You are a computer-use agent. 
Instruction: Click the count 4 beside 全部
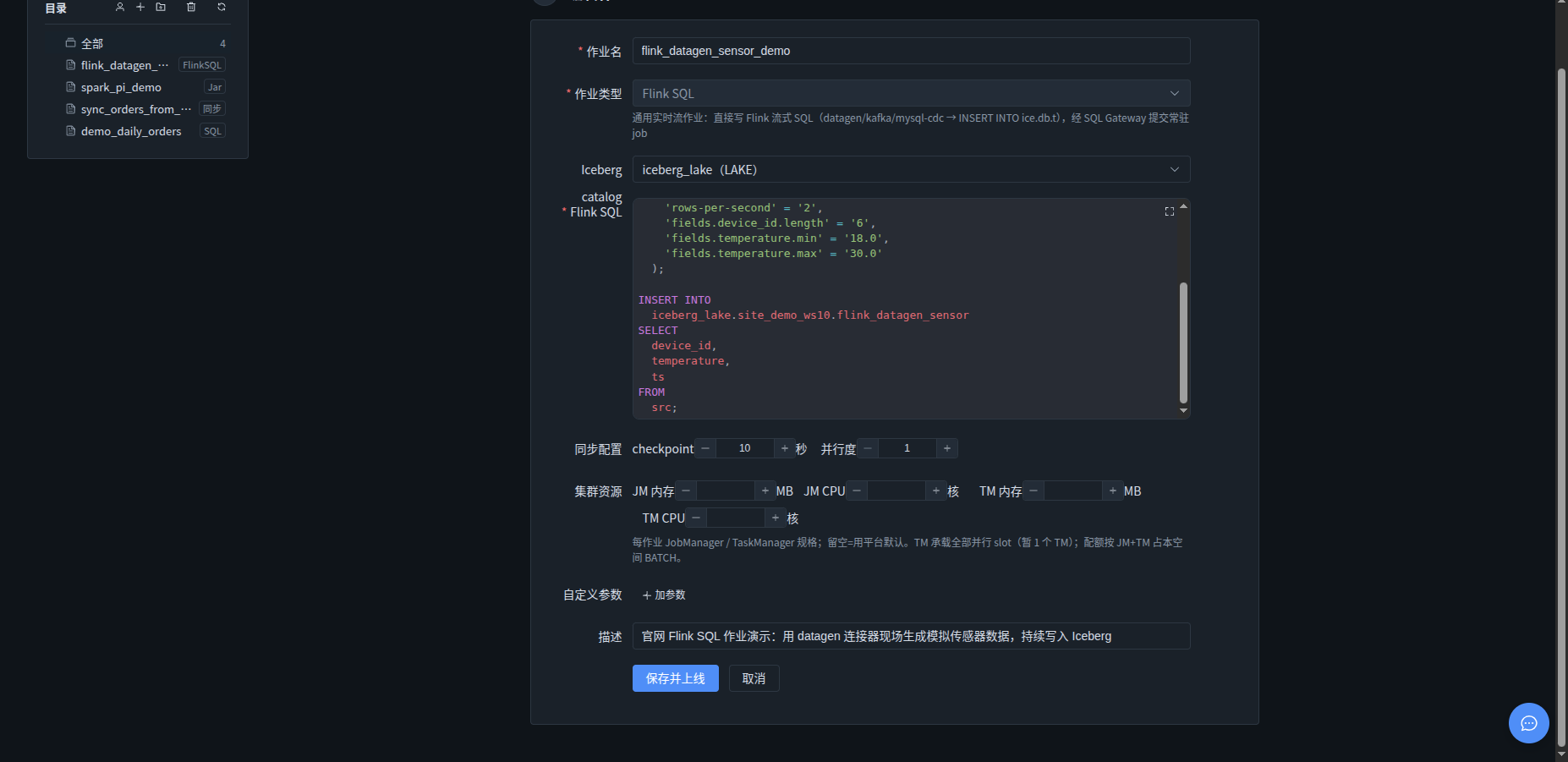(x=222, y=44)
